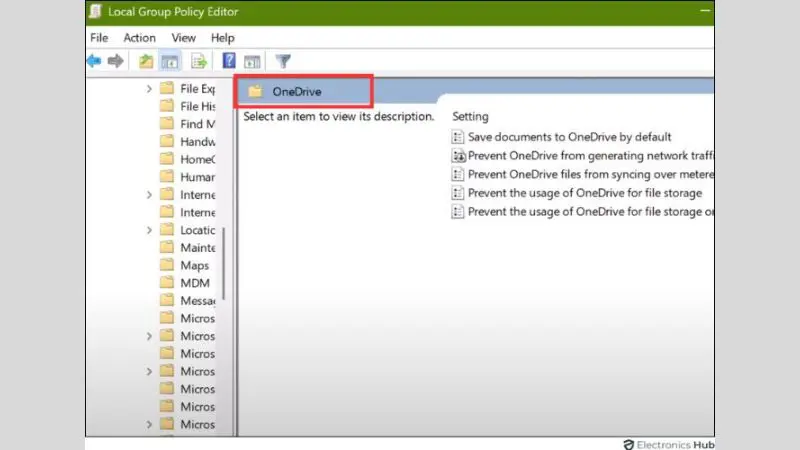Expand the Location tree folder

149,230
